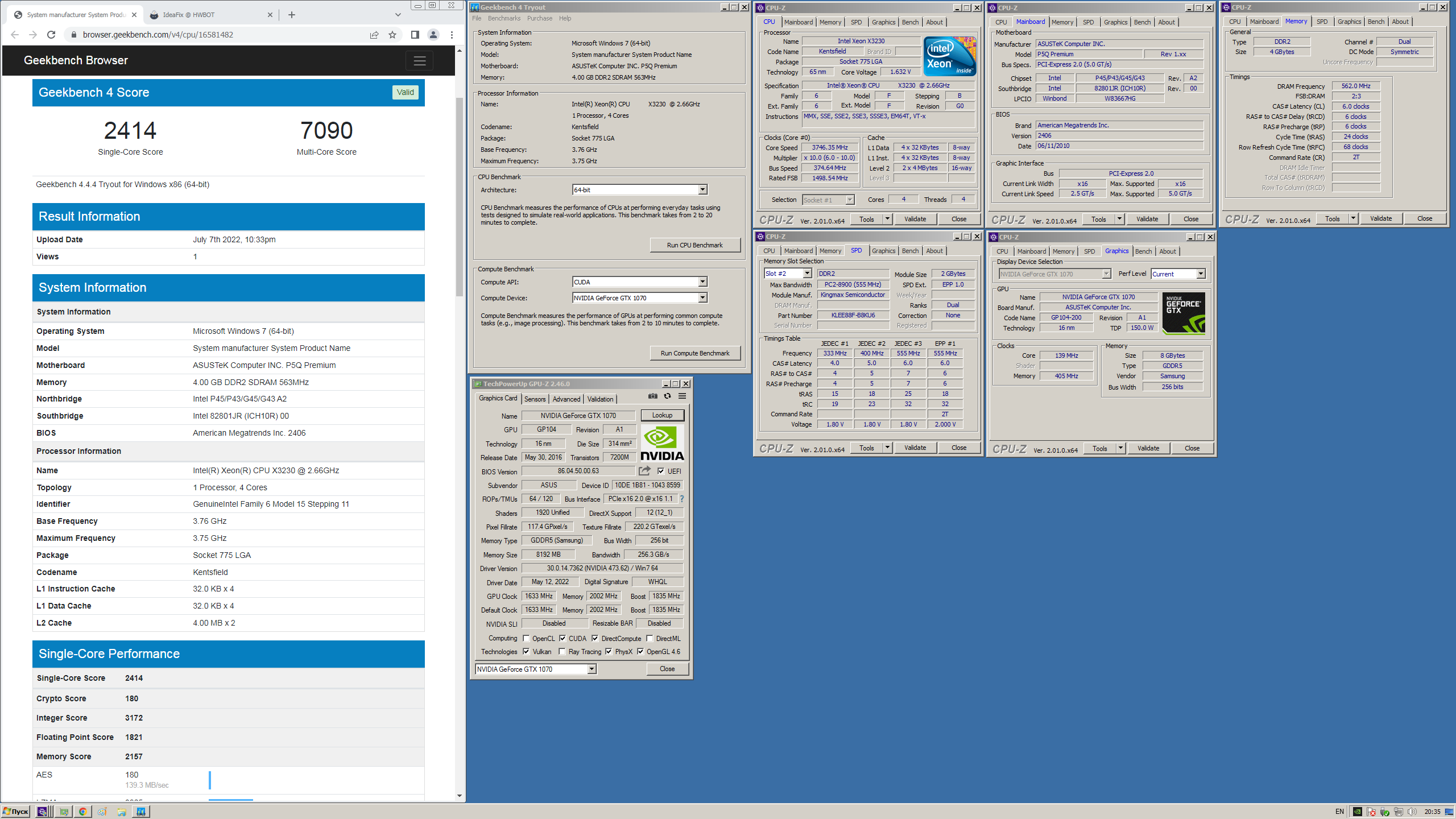1456x819 pixels.
Task: Open the File menu in Geekbench 4
Action: tap(477, 18)
